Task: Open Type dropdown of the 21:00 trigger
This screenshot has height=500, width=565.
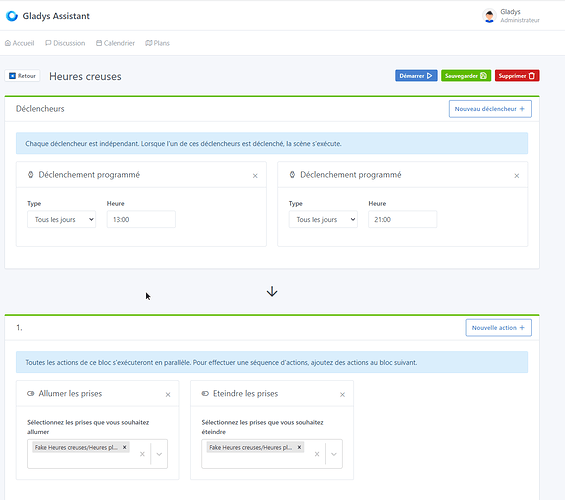Action: (323, 219)
